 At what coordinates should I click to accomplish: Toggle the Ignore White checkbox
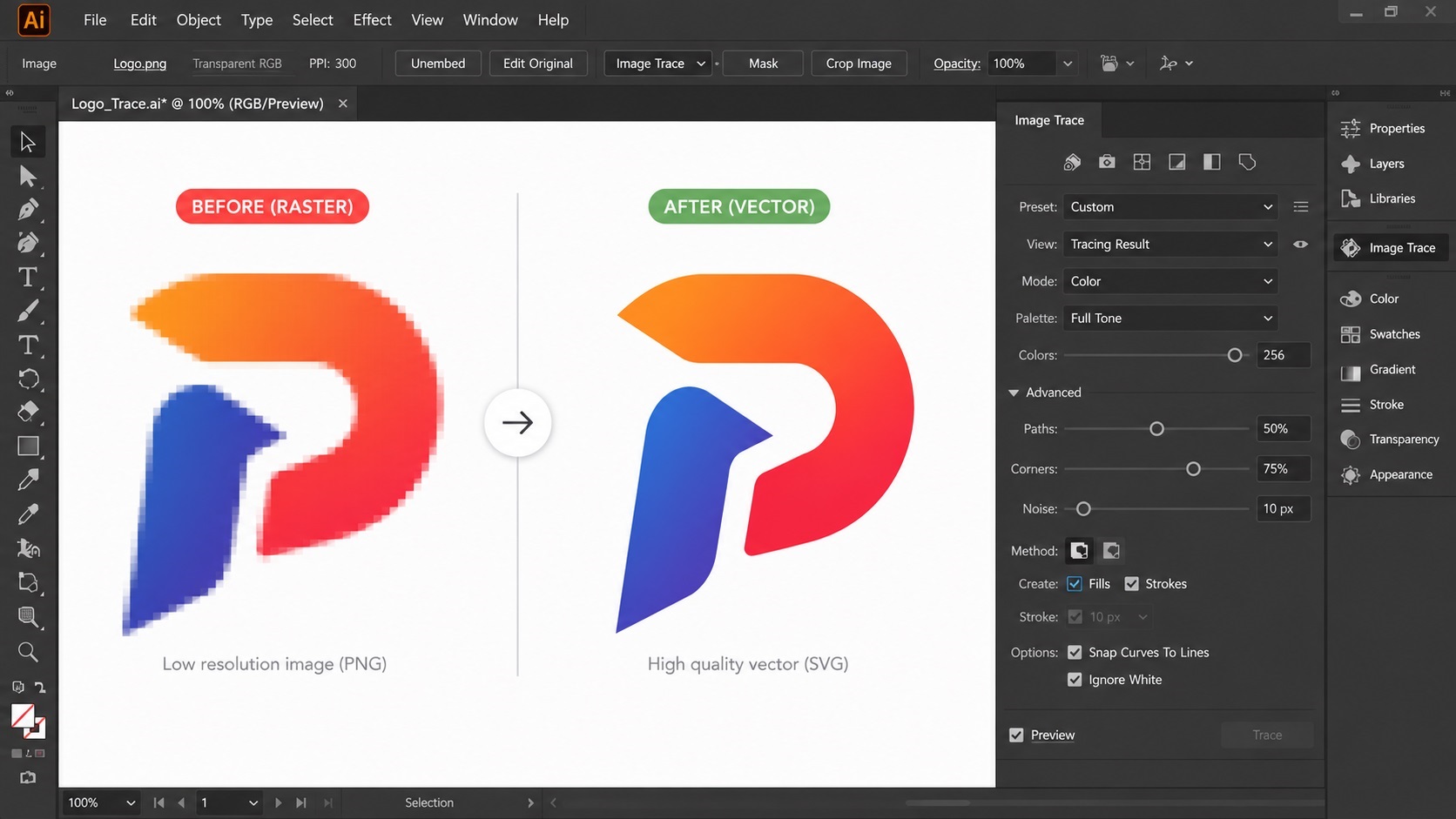coord(1075,680)
